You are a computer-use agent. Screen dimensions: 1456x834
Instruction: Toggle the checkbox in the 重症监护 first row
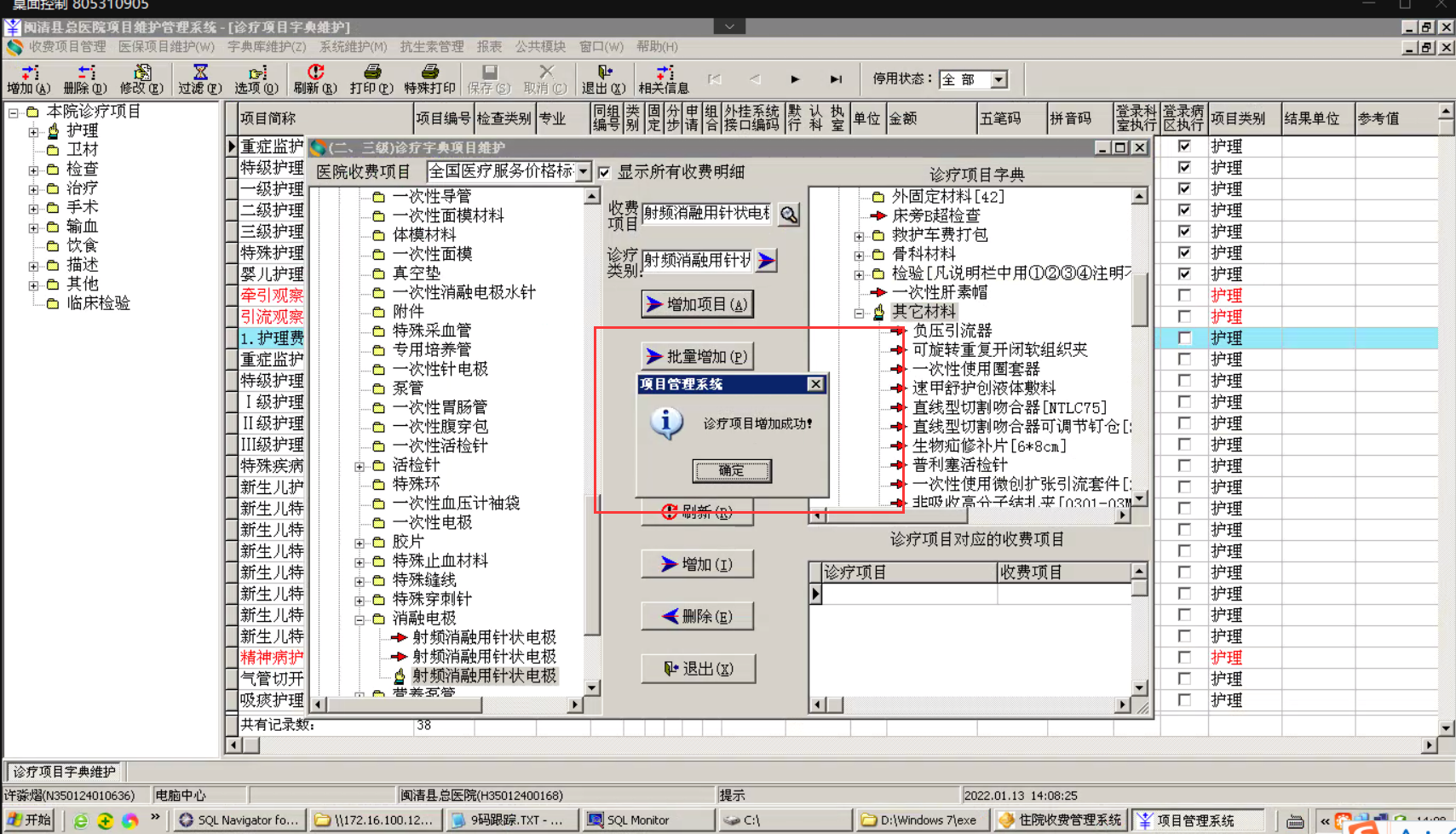tap(1184, 146)
